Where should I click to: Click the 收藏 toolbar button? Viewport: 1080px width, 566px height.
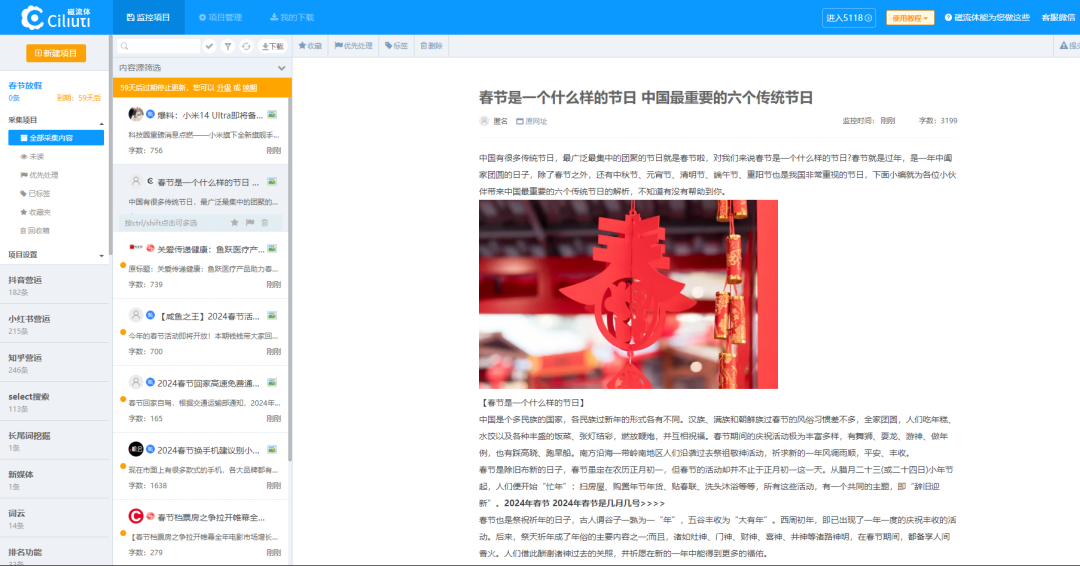click(x=311, y=45)
